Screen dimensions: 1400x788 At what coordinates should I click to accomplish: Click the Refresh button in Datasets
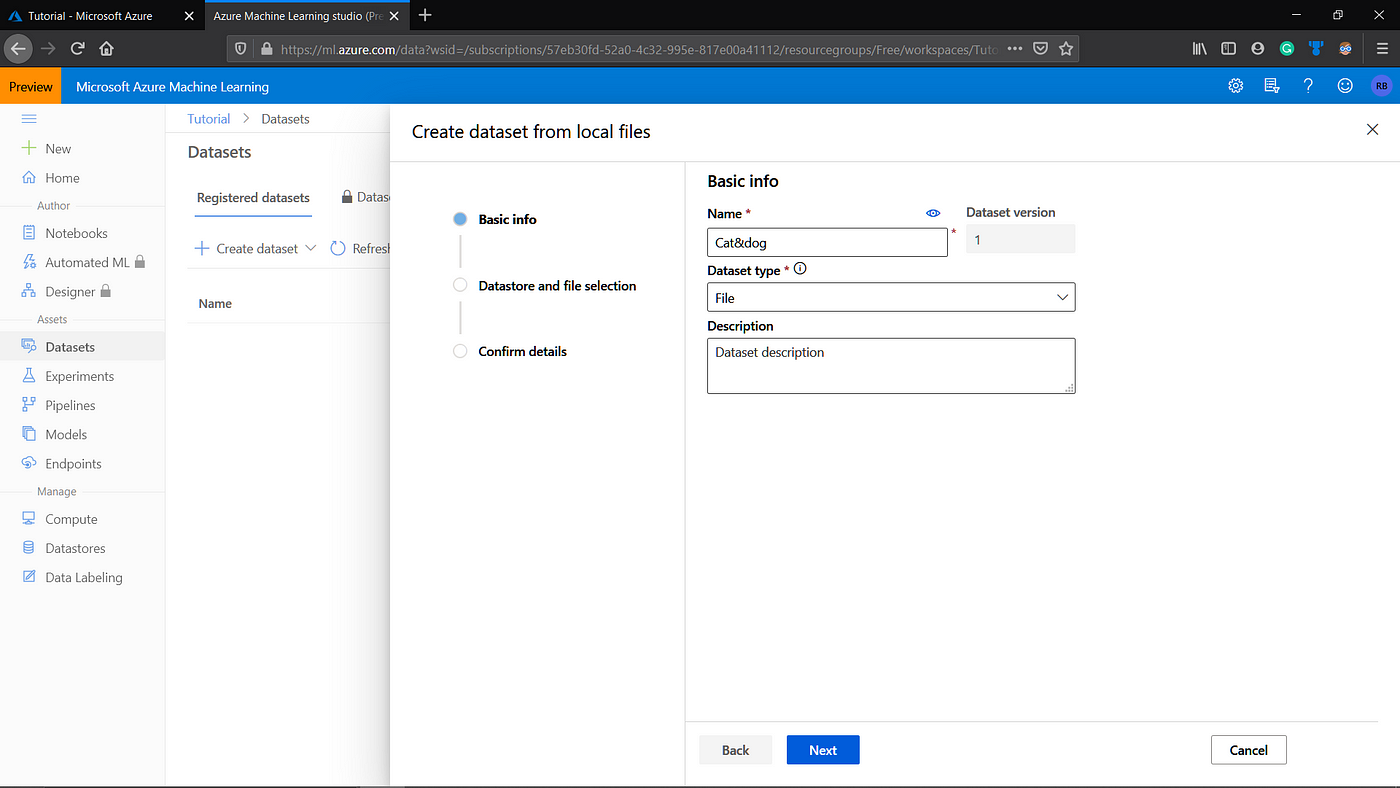tap(360, 248)
